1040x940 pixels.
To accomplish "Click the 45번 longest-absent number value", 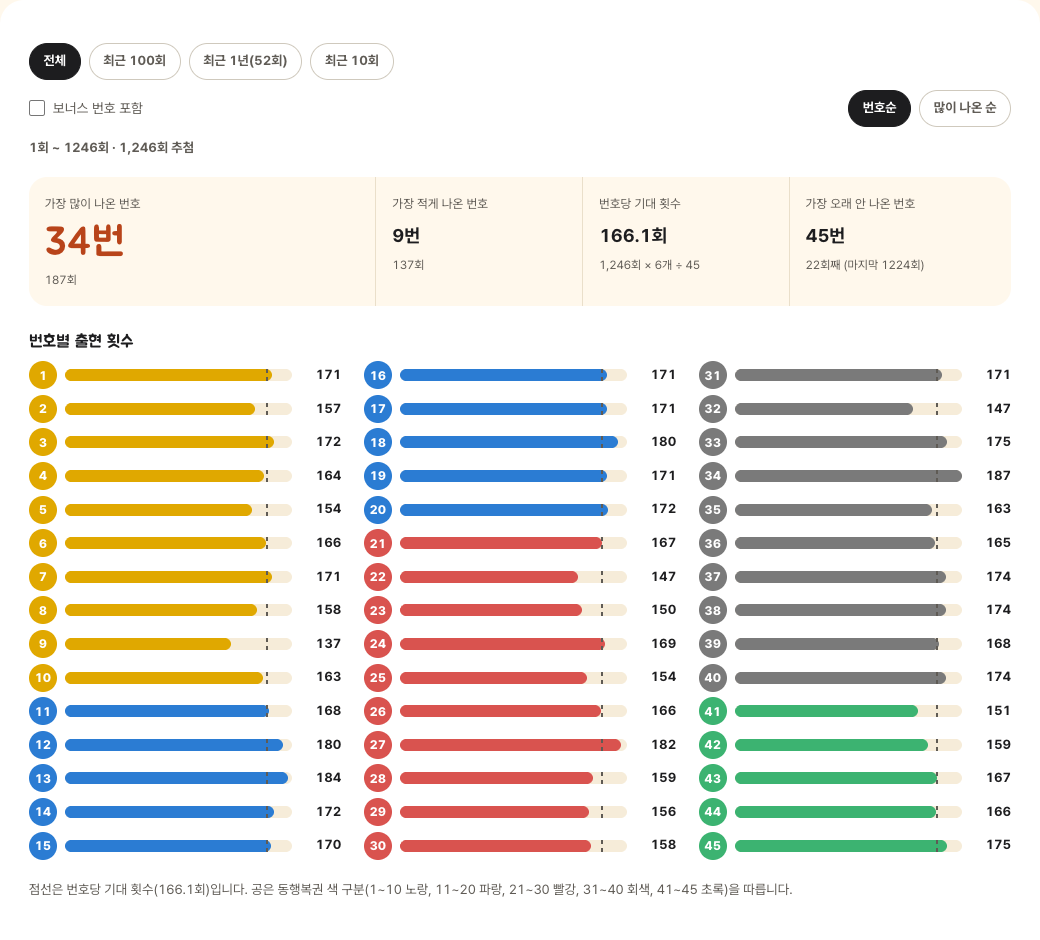I will [x=825, y=235].
